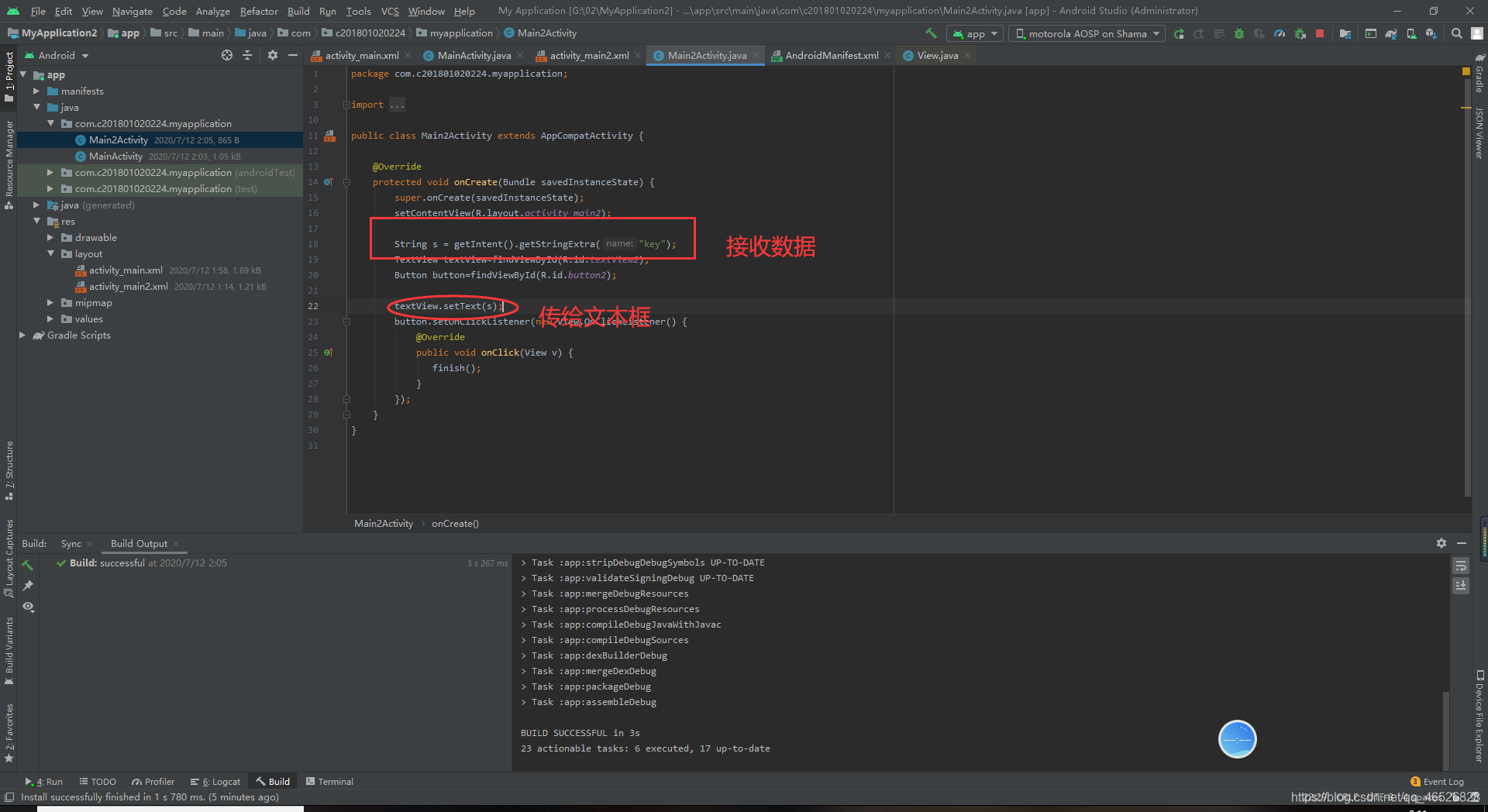Open Project panel settings gear
This screenshot has width=1488, height=812.
point(273,55)
